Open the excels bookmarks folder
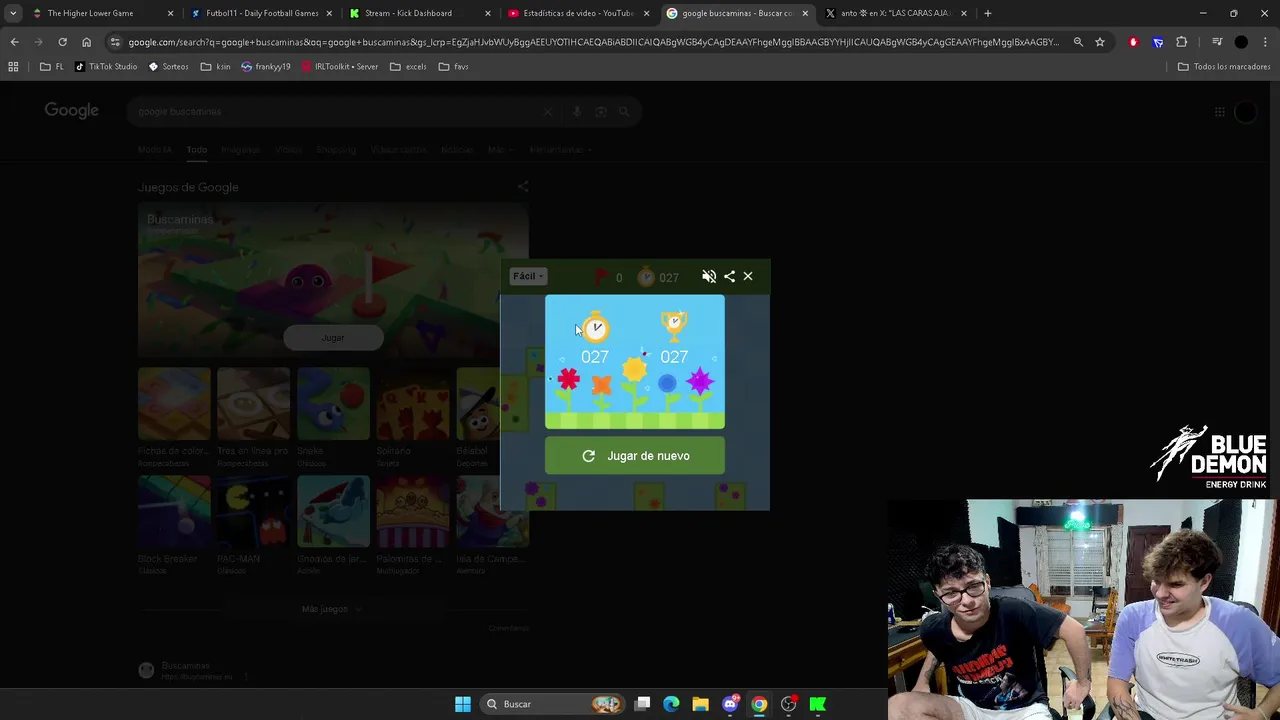 coord(408,66)
